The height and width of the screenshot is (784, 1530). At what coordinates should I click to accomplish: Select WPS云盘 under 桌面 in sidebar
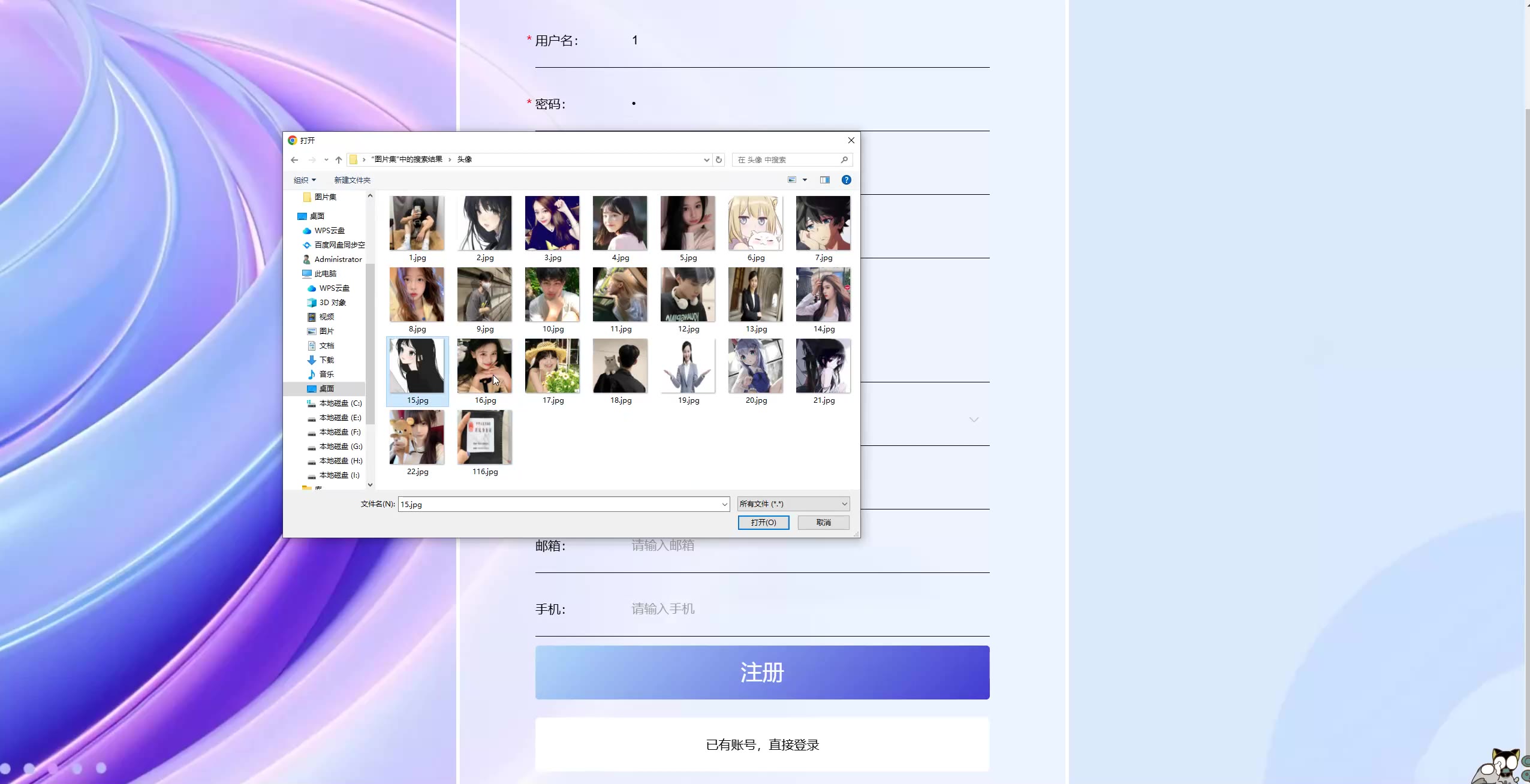[x=329, y=231]
